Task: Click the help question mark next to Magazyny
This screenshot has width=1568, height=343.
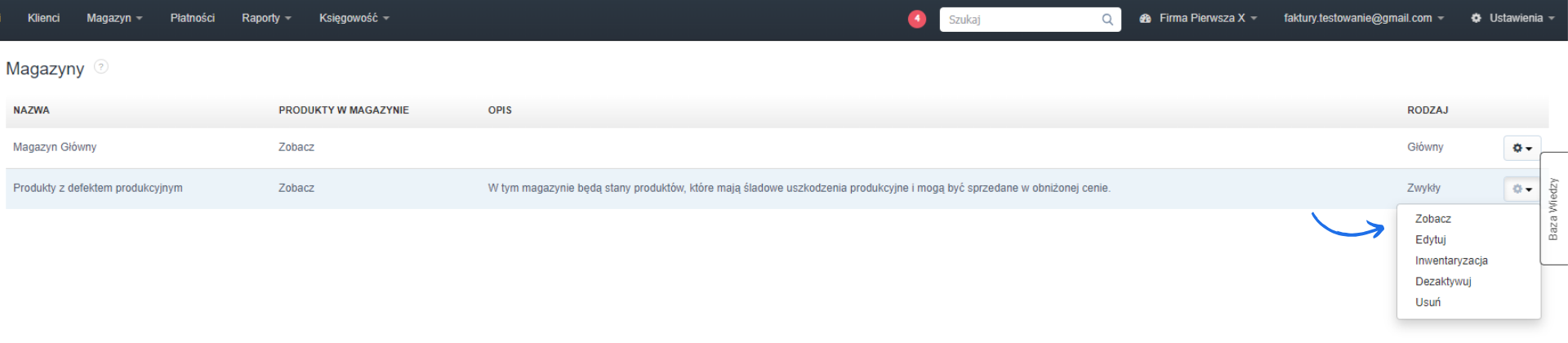Action: (101, 67)
